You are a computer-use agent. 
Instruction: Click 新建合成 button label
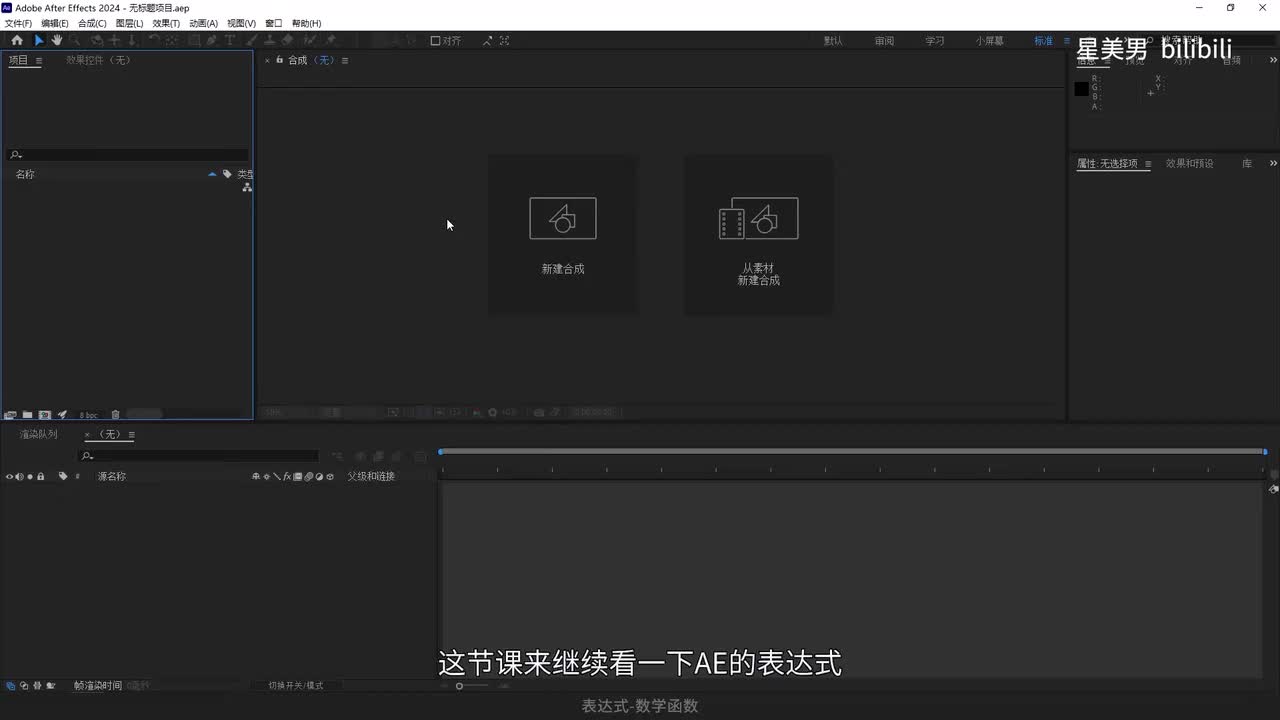[563, 269]
